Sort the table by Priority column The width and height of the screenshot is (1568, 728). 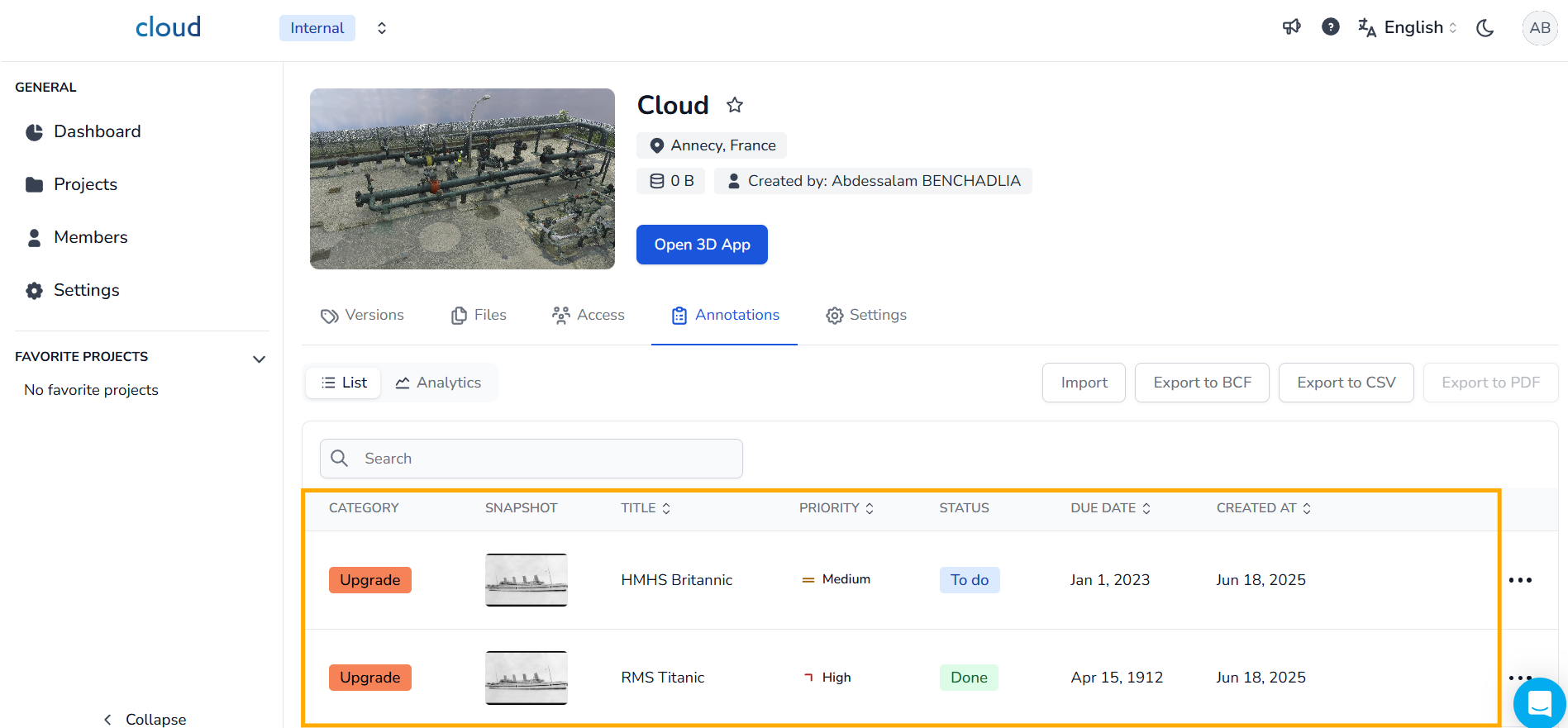coord(836,508)
